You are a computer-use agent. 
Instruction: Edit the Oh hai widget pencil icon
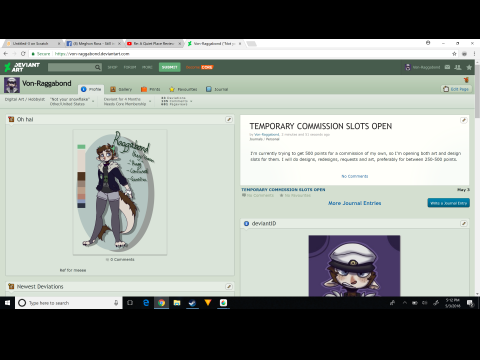[229, 119]
